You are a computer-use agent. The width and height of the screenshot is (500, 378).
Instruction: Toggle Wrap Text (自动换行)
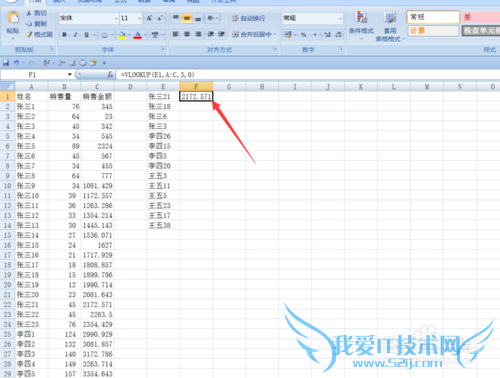249,18
